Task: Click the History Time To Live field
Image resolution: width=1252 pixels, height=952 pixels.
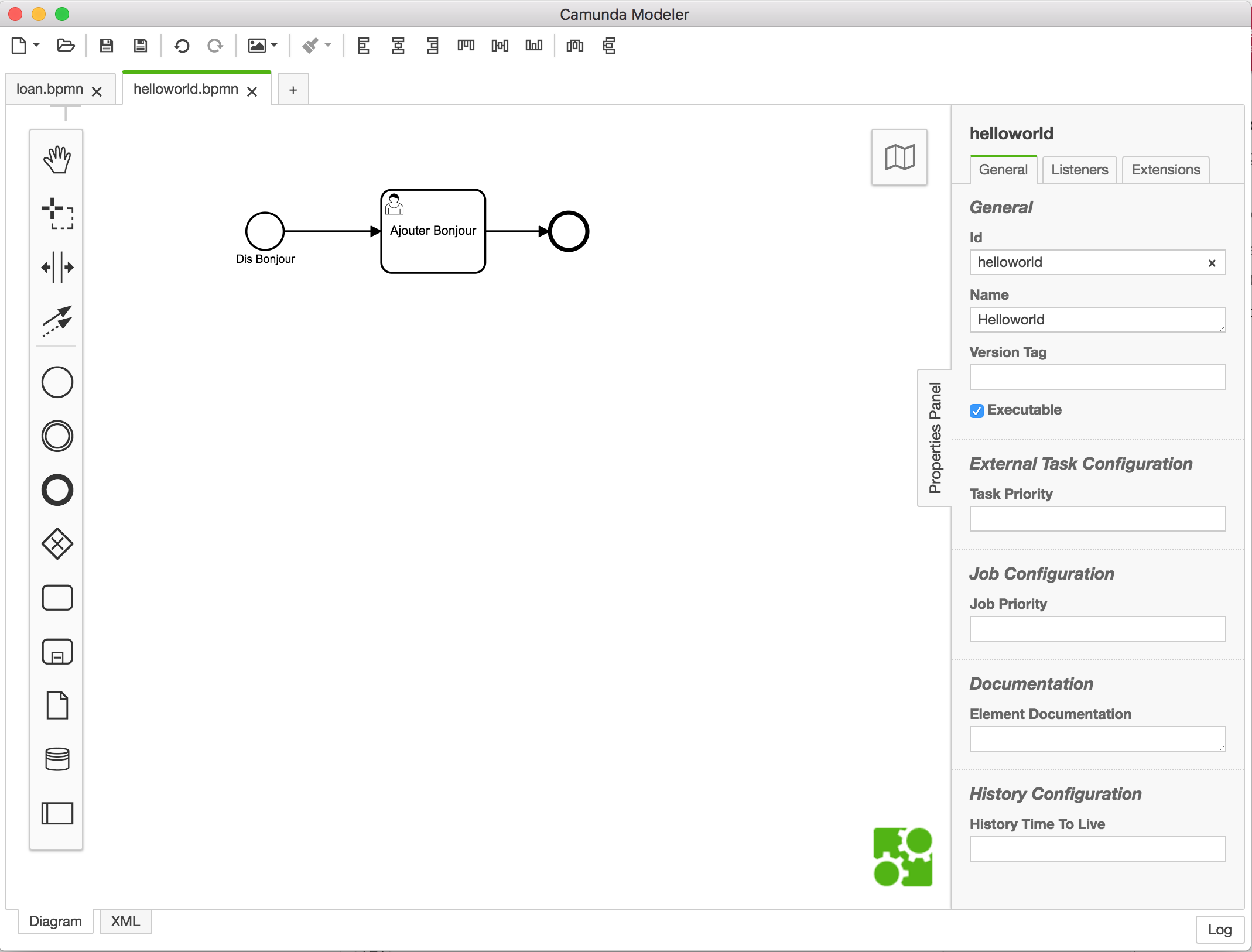Action: coord(1097,849)
